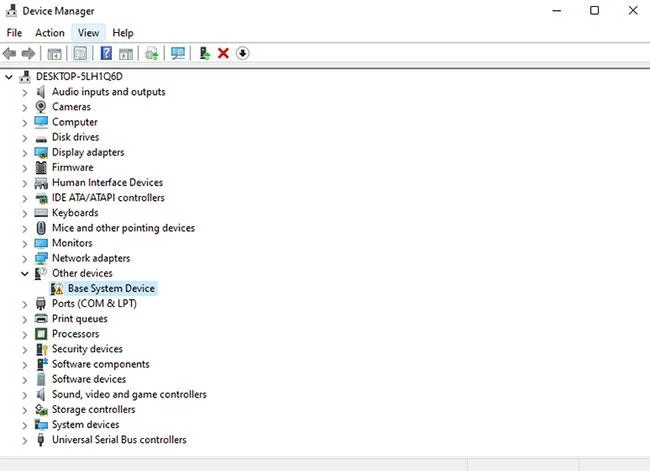650x471 pixels.
Task: Expand the Disk drives category
Action: pos(24,138)
